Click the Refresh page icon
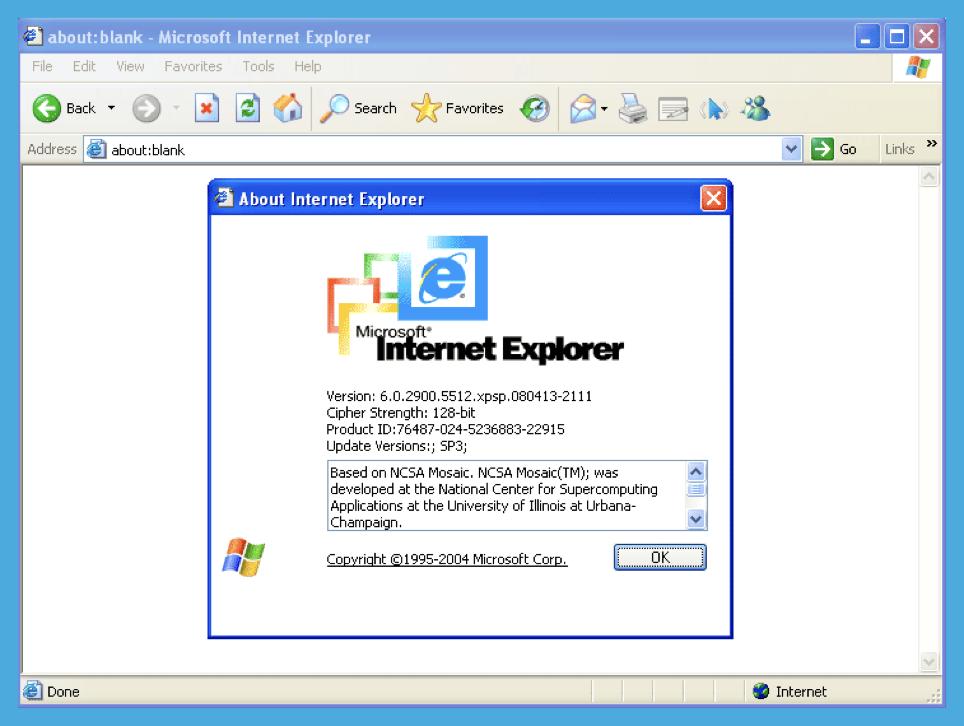This screenshot has width=964, height=726. pos(248,109)
